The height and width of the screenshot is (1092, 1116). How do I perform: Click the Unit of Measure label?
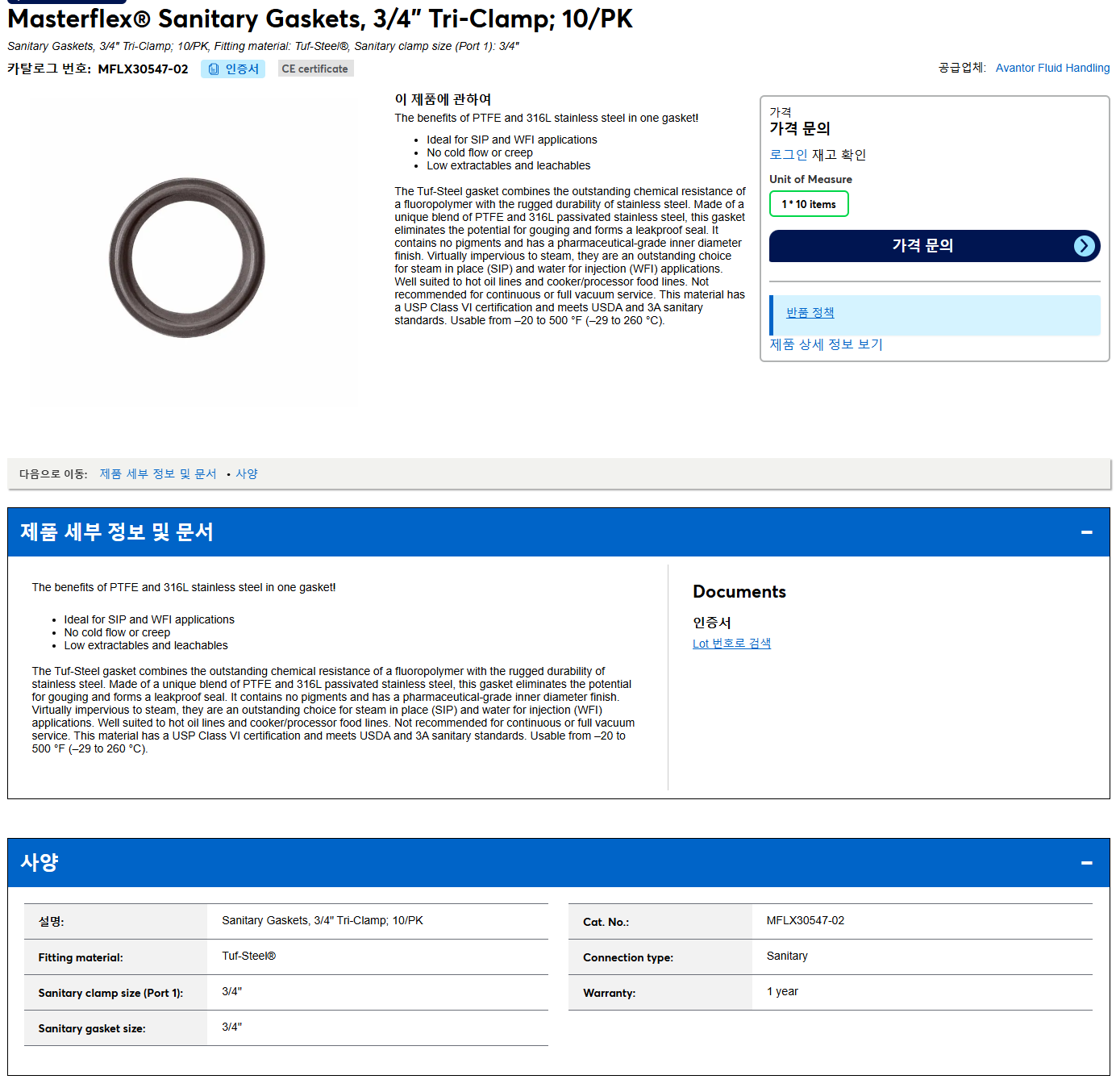(810, 179)
